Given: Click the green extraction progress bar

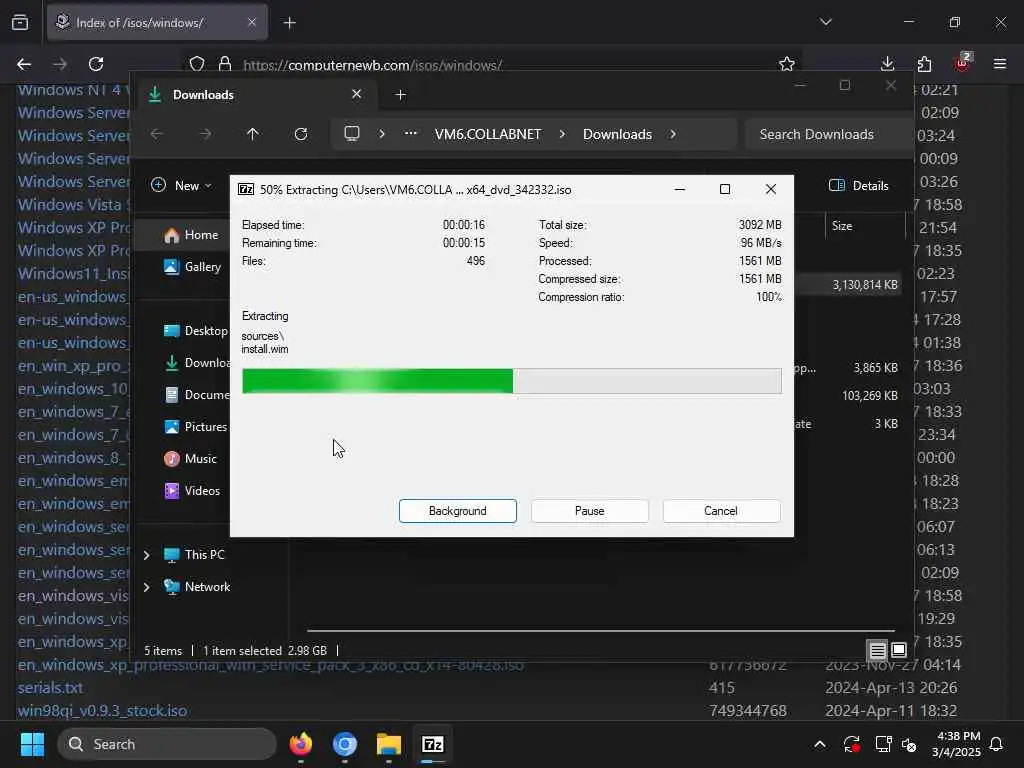Looking at the screenshot, I should [511, 381].
